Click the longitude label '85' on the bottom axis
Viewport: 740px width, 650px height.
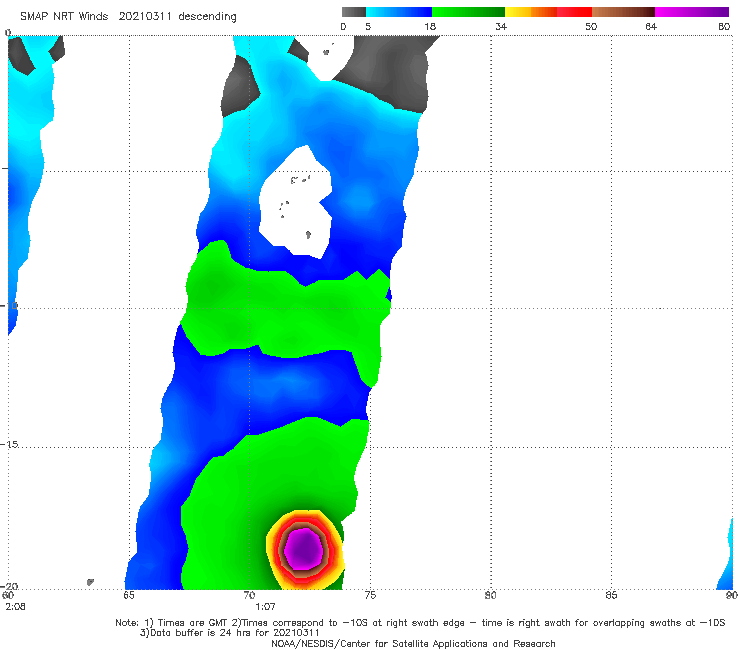[611, 595]
